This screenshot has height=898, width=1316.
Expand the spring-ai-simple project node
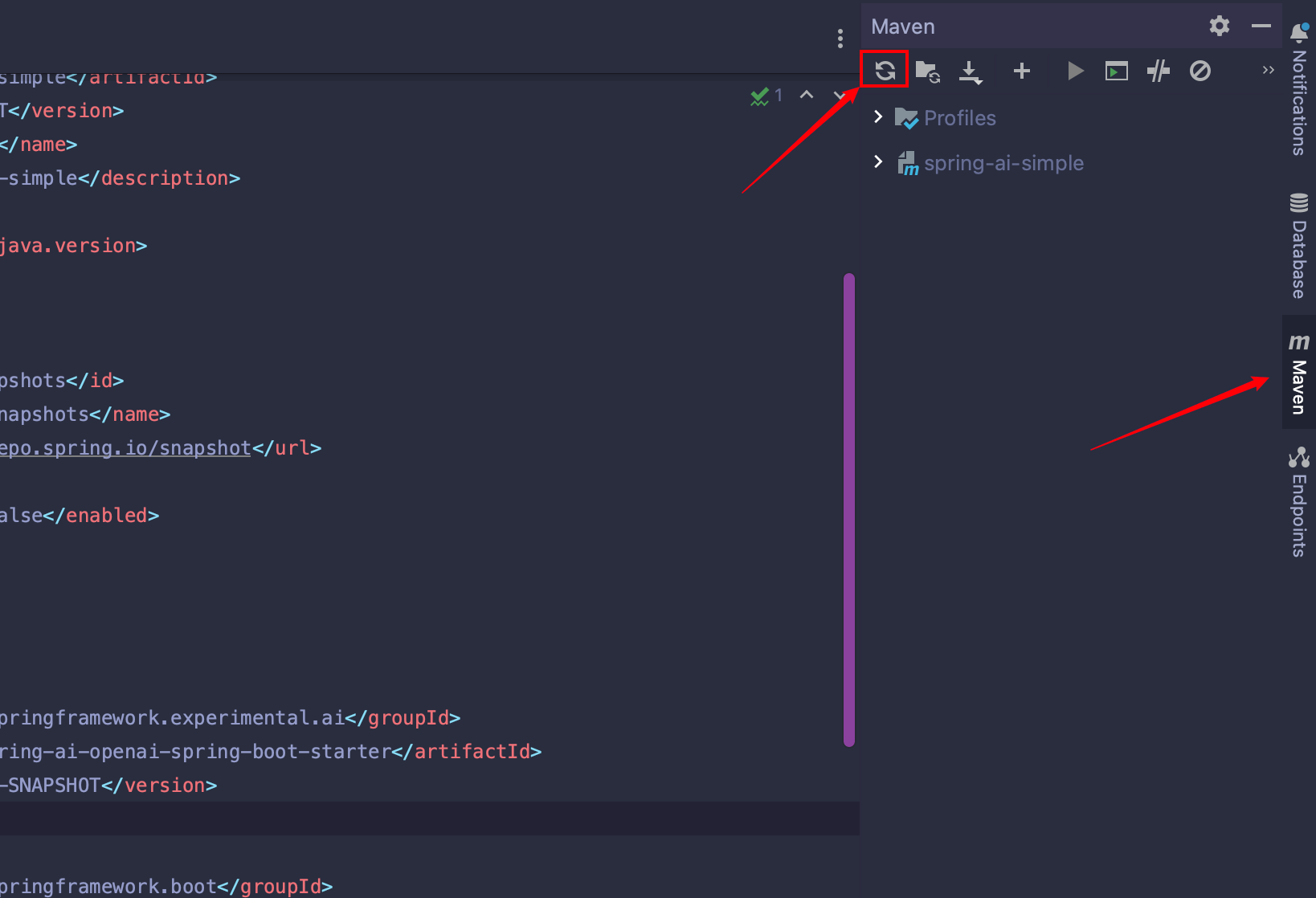[878, 162]
